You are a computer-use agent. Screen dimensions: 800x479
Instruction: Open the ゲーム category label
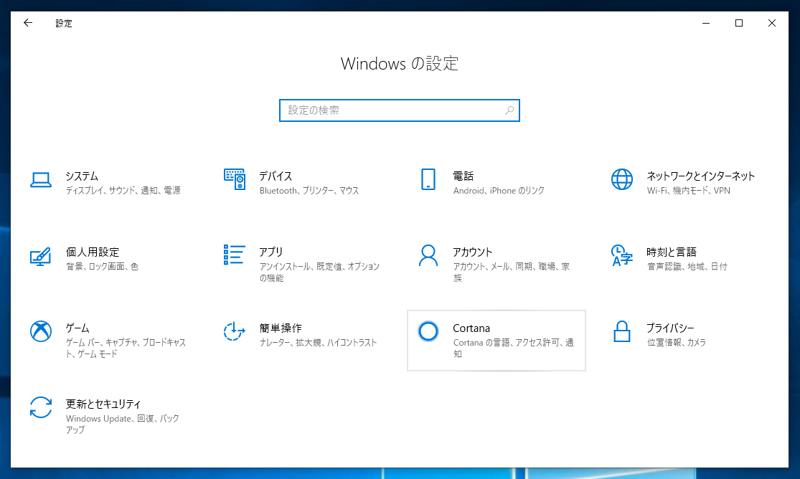78,328
